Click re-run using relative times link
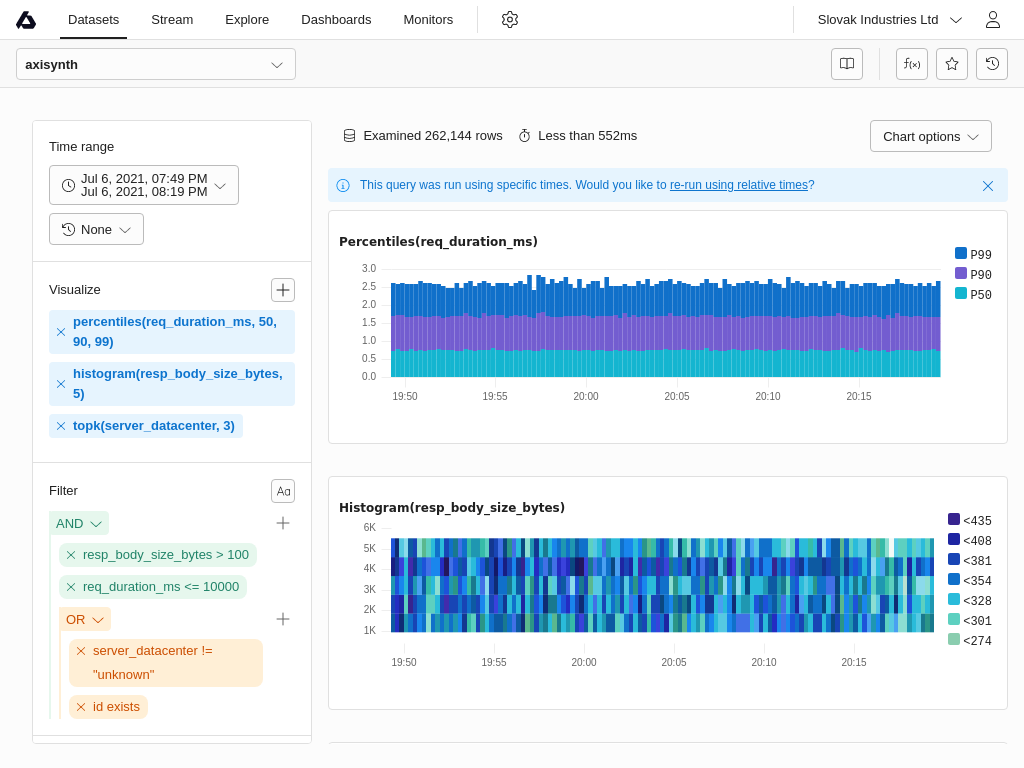1024x768 pixels. pos(739,185)
